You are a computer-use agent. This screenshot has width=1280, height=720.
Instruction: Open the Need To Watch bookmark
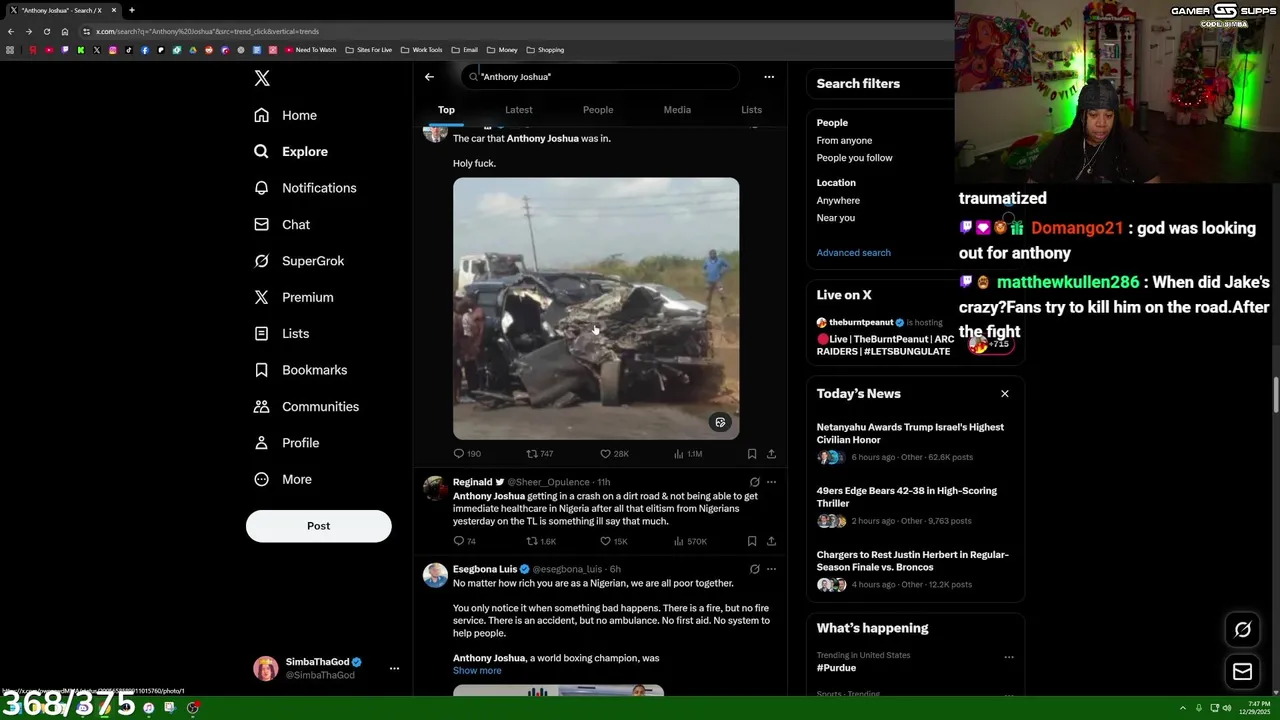[x=311, y=50]
